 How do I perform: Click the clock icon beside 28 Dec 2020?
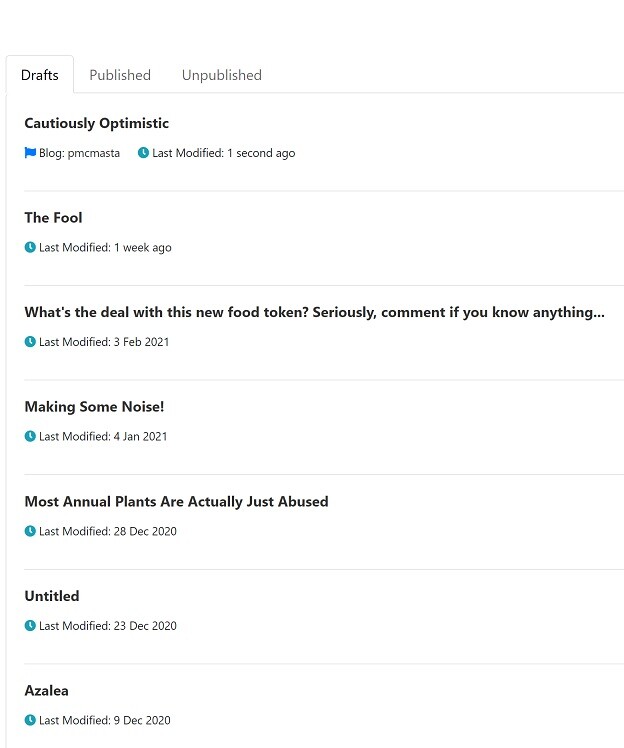tap(30, 531)
